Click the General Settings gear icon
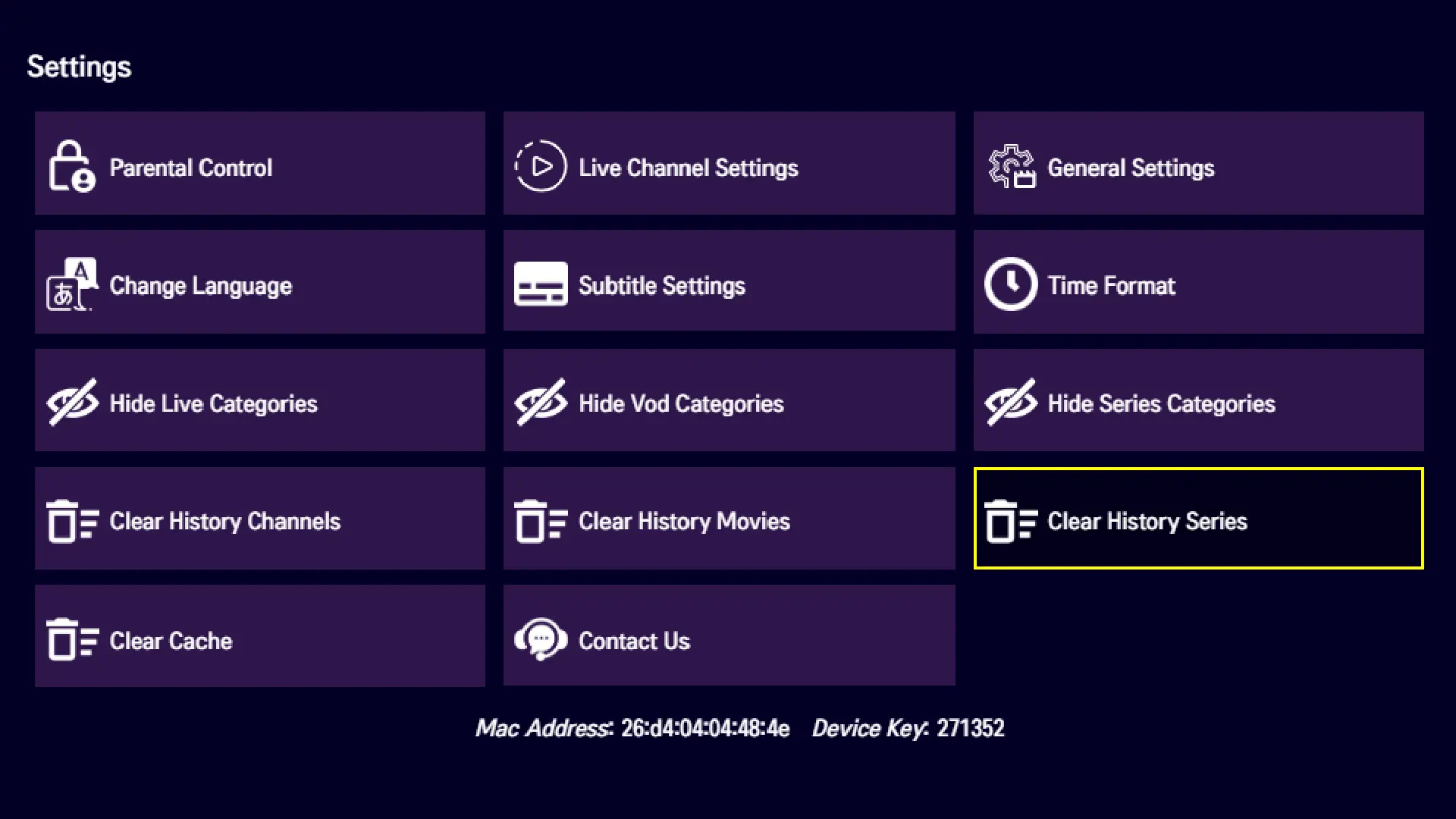 (x=1011, y=166)
